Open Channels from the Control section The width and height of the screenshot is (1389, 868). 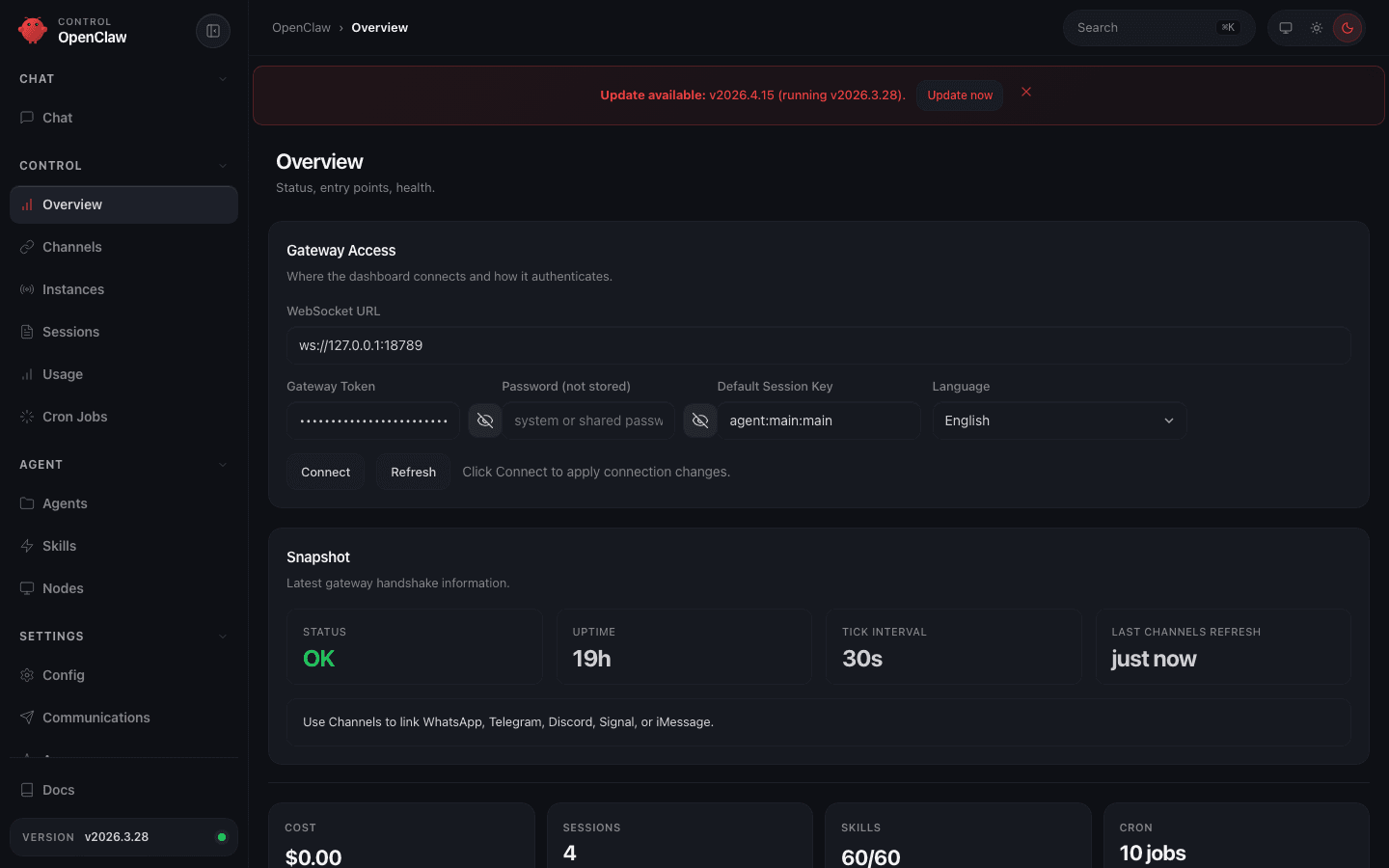(x=71, y=247)
